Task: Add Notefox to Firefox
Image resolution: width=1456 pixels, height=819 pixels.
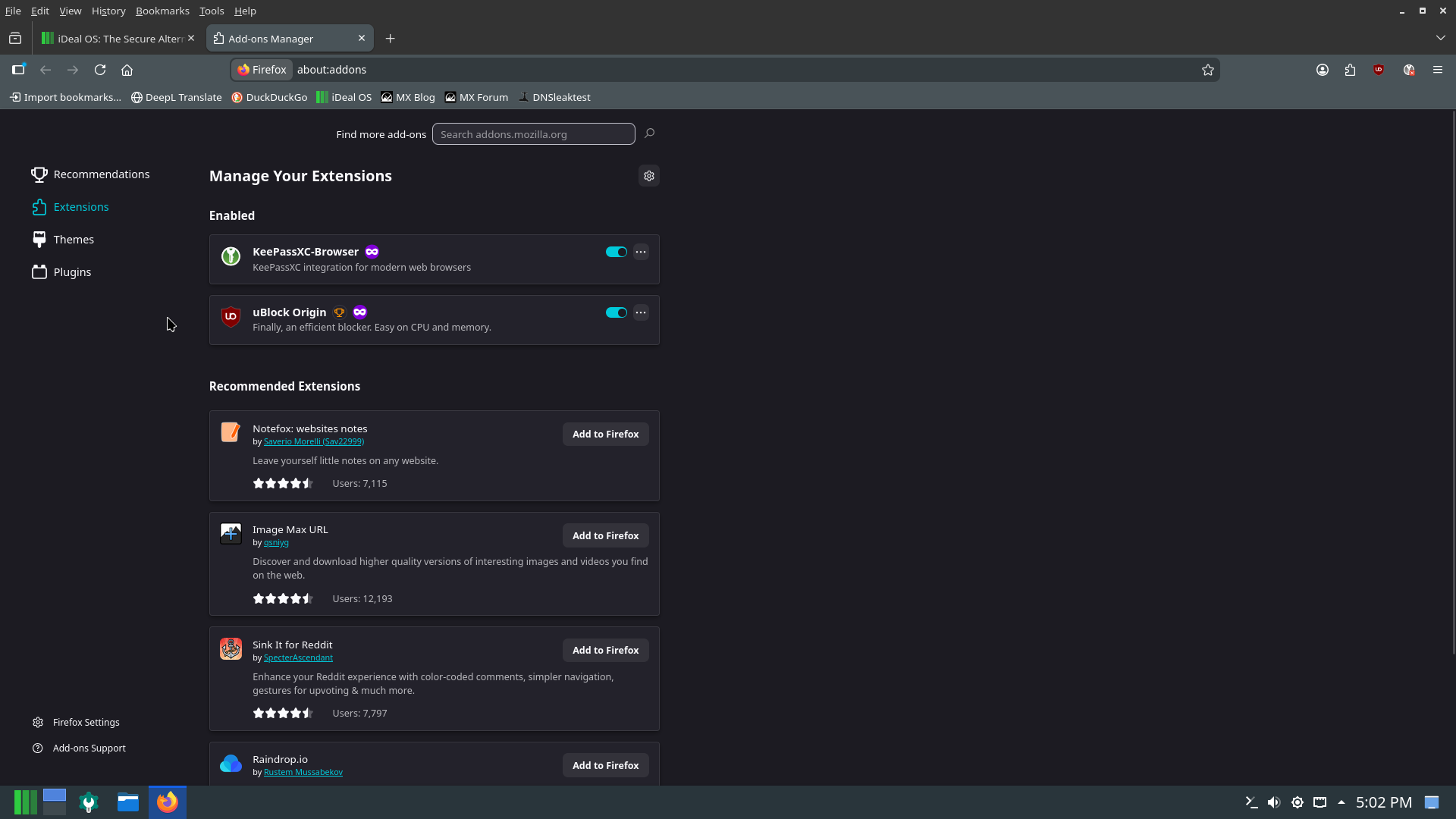Action: tap(605, 434)
